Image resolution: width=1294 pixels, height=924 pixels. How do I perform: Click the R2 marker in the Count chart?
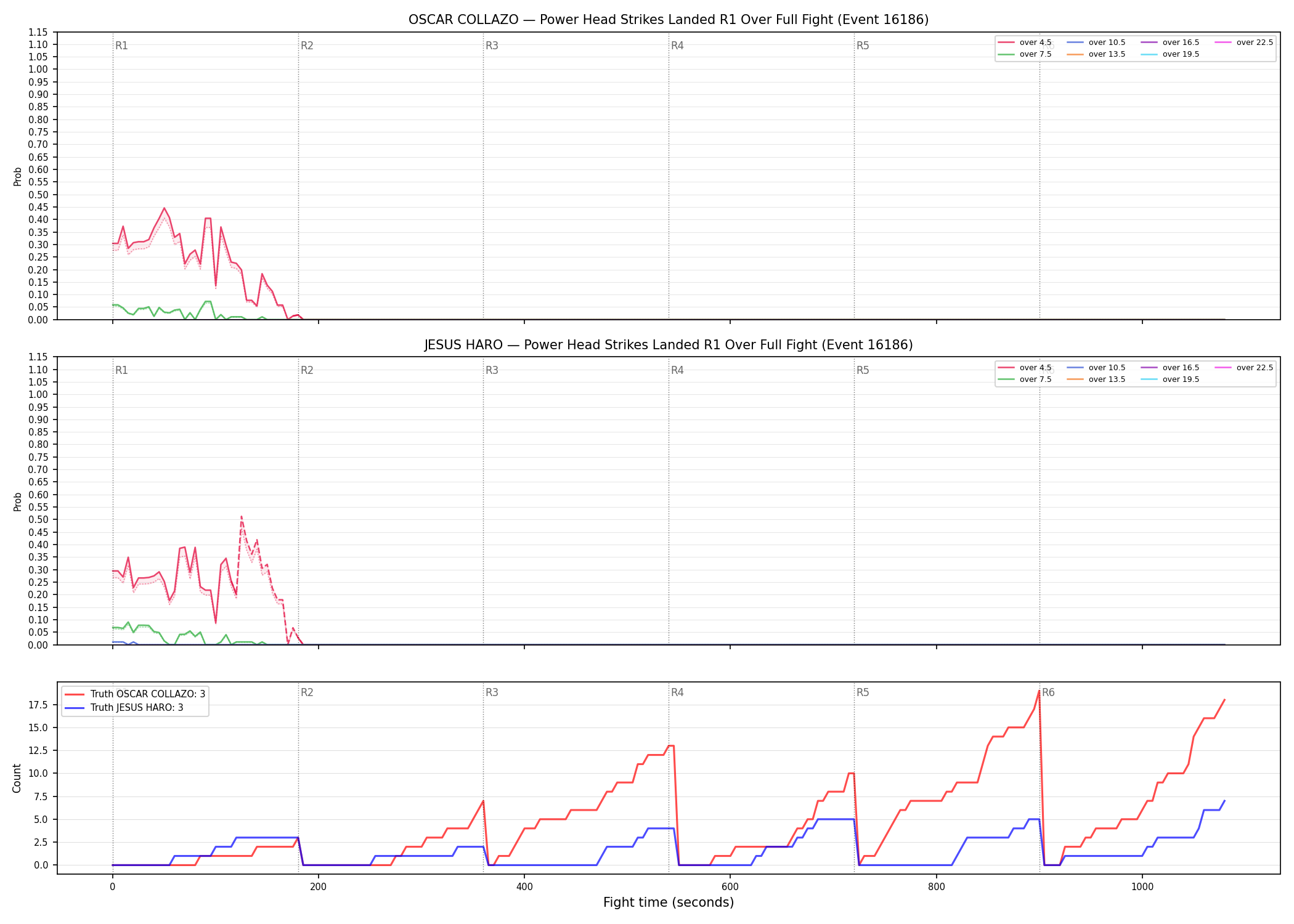point(307,692)
